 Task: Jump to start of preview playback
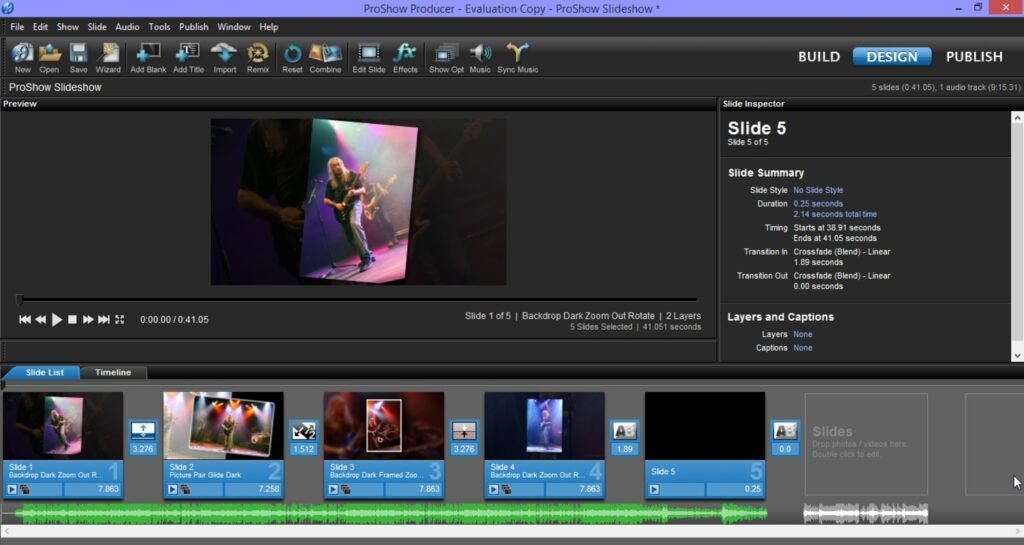(25, 319)
